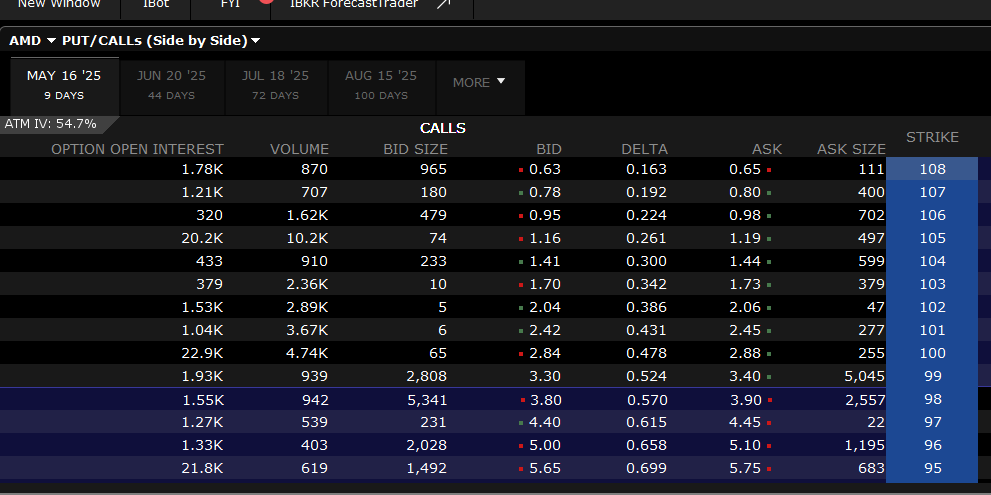This screenshot has width=991, height=495.
Task: Select the MAY 16 '25 expiration tab
Action: pyautogui.click(x=64, y=85)
